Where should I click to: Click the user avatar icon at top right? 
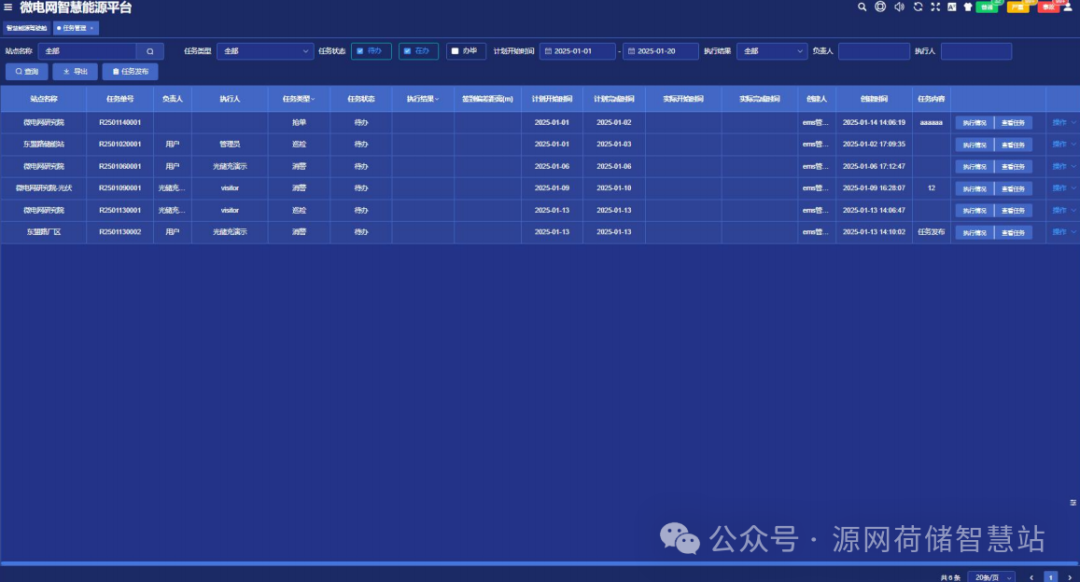[x=1068, y=7]
